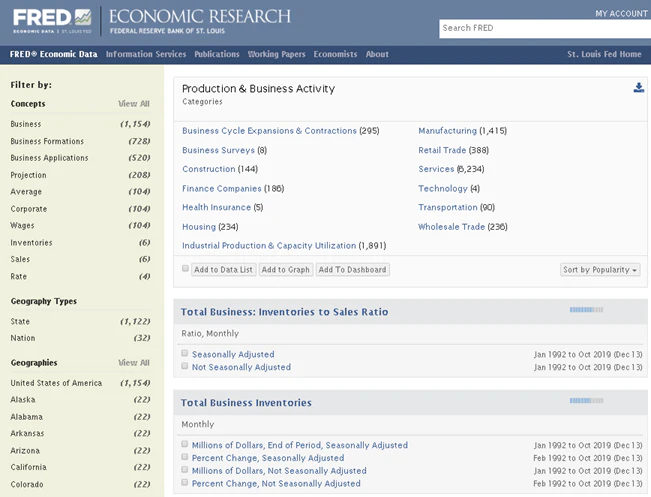Open Business Cycle Expansions & Contractions category
Screen dimensions: 651x497
point(269,131)
